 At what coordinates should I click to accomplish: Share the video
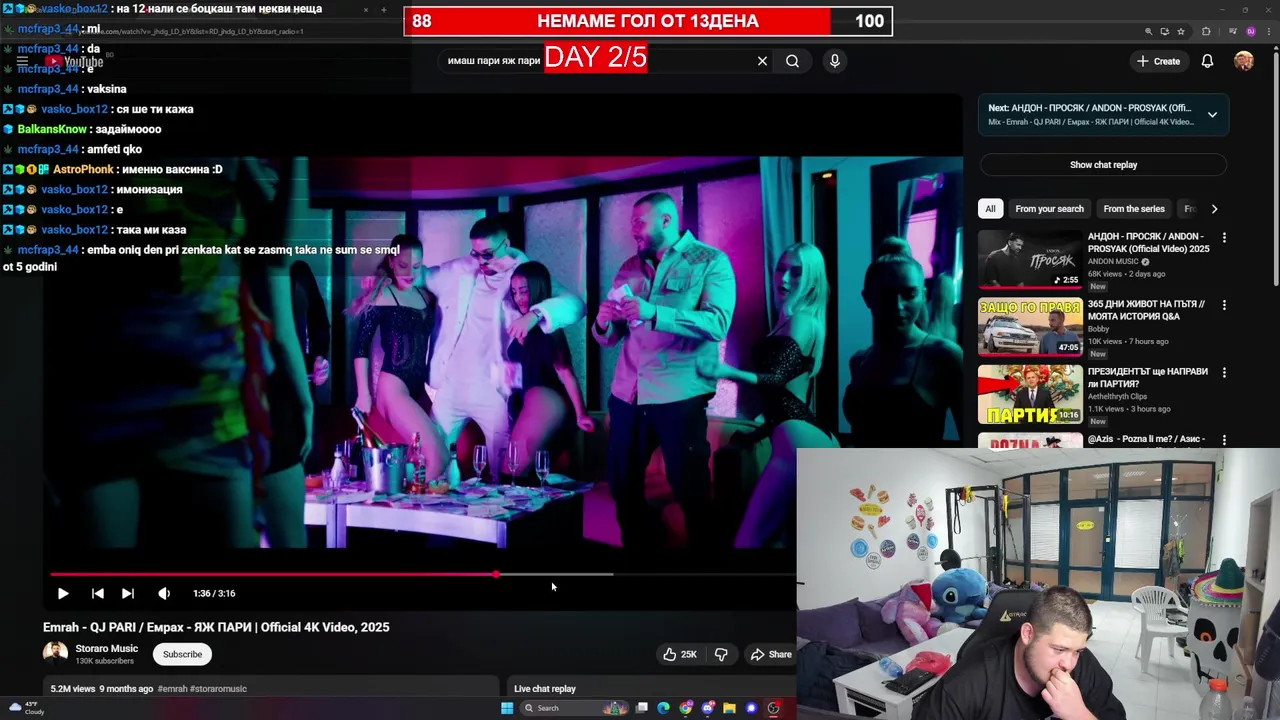coord(770,654)
